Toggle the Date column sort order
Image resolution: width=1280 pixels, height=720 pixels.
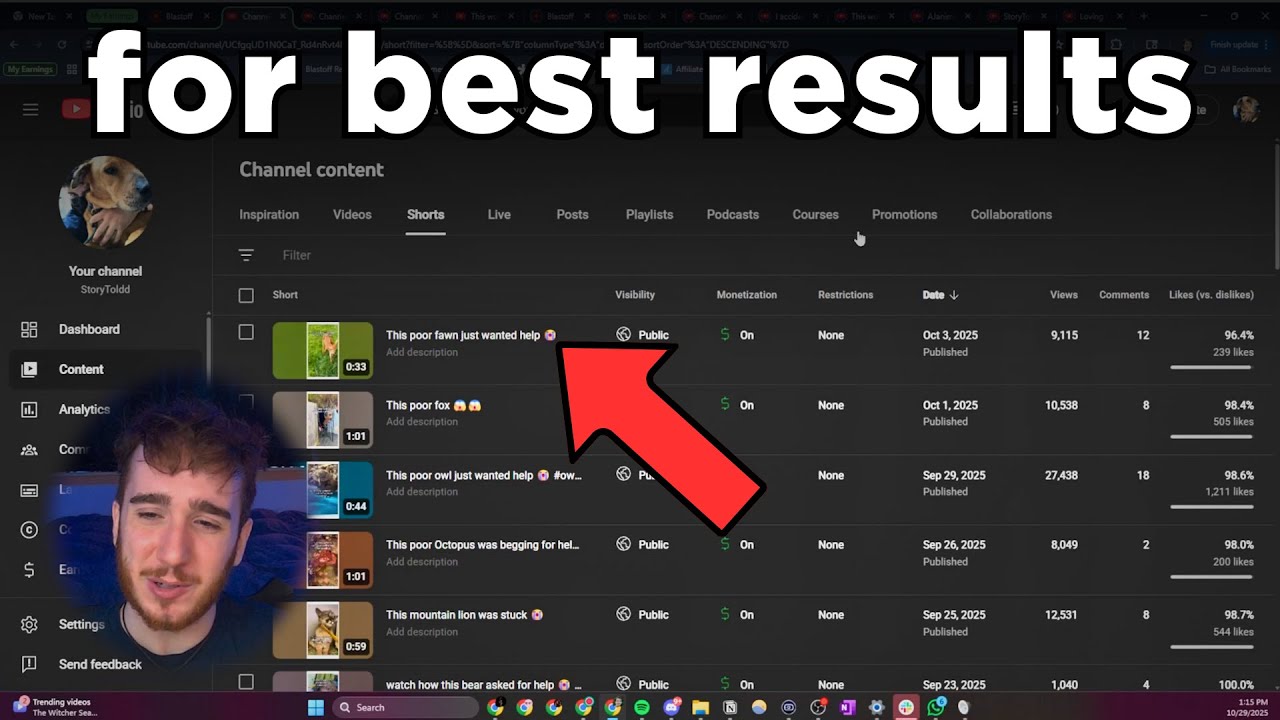point(940,295)
